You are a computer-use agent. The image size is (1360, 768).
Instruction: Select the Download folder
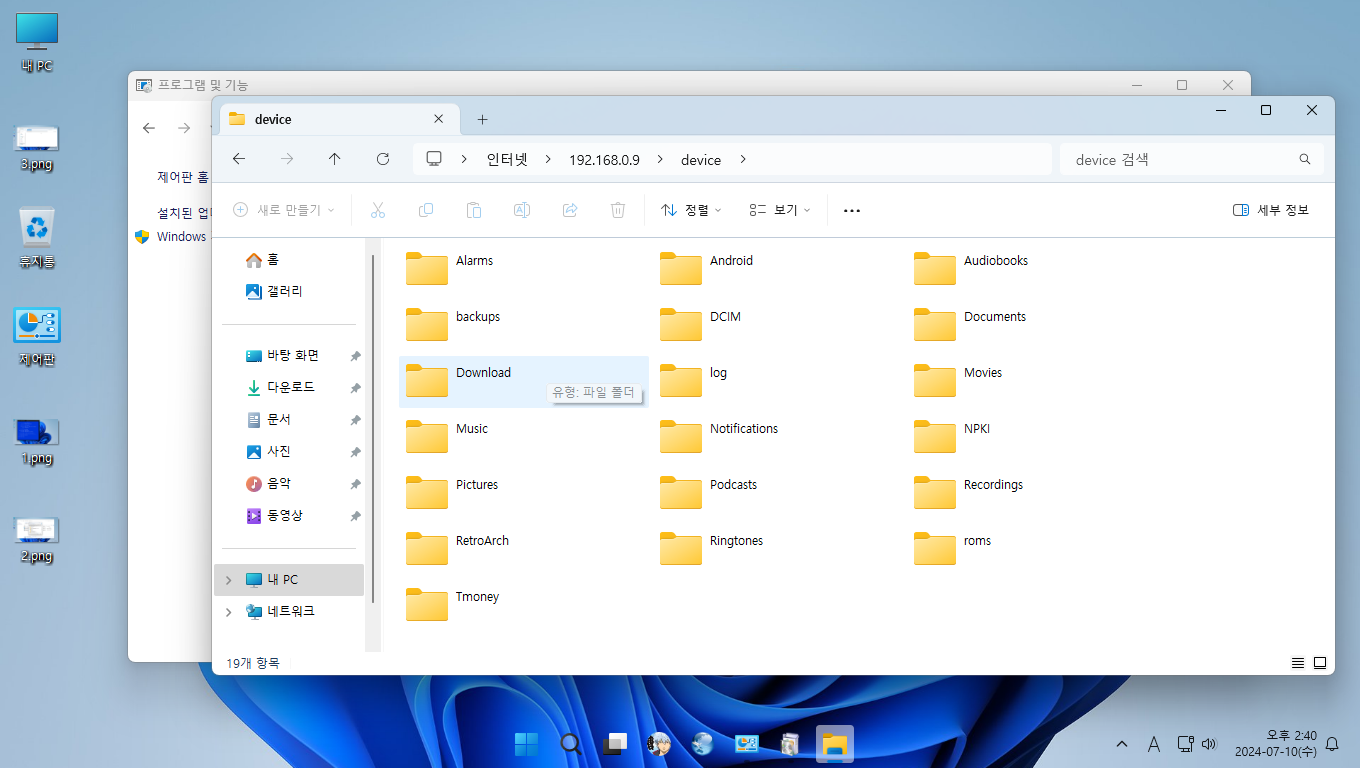(523, 382)
